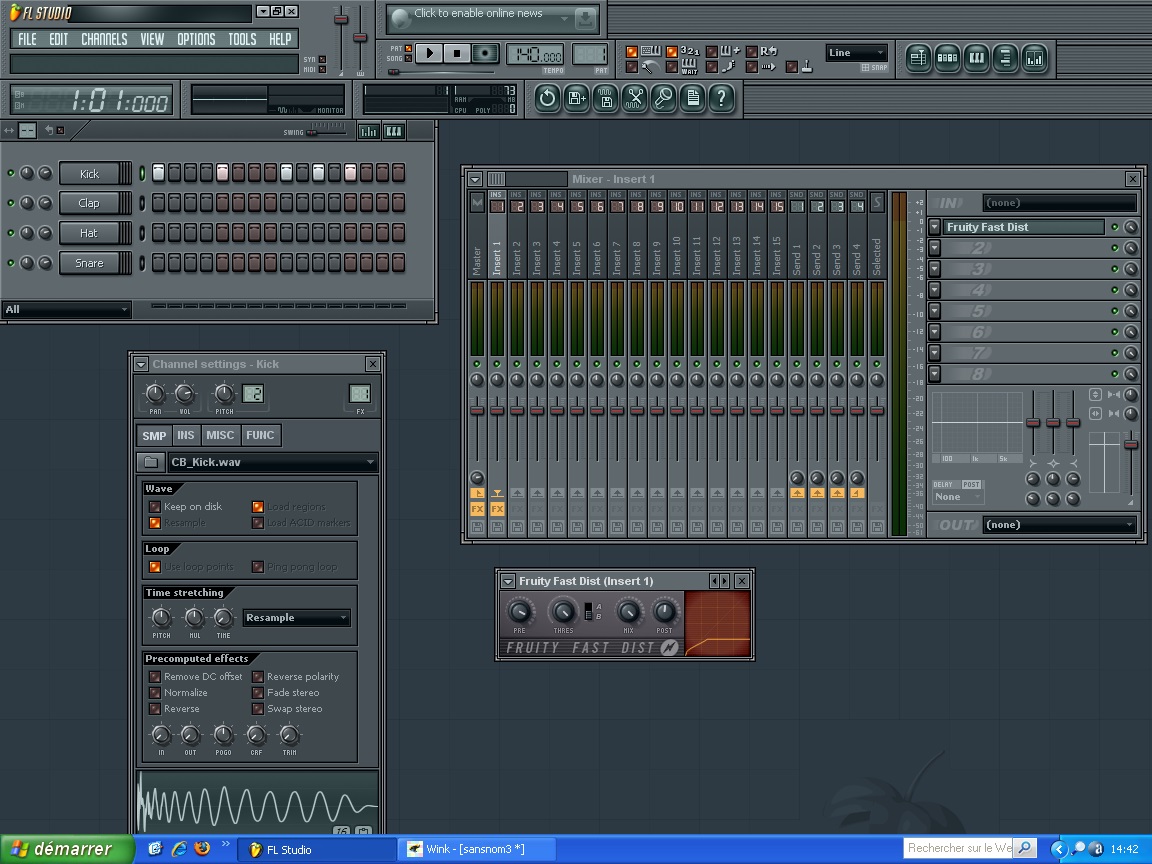Open the Fruity Fast Dist plugin menu arrow
This screenshot has height=864, width=1152.
click(508, 581)
